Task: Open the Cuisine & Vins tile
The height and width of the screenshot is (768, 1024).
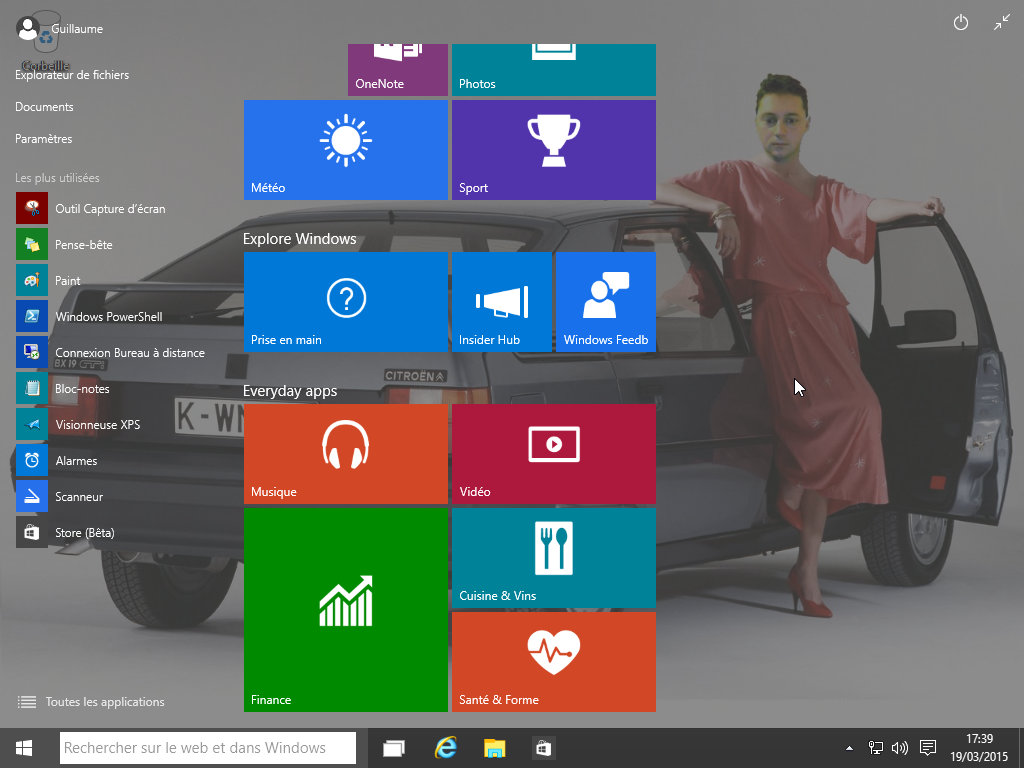Action: click(x=553, y=557)
